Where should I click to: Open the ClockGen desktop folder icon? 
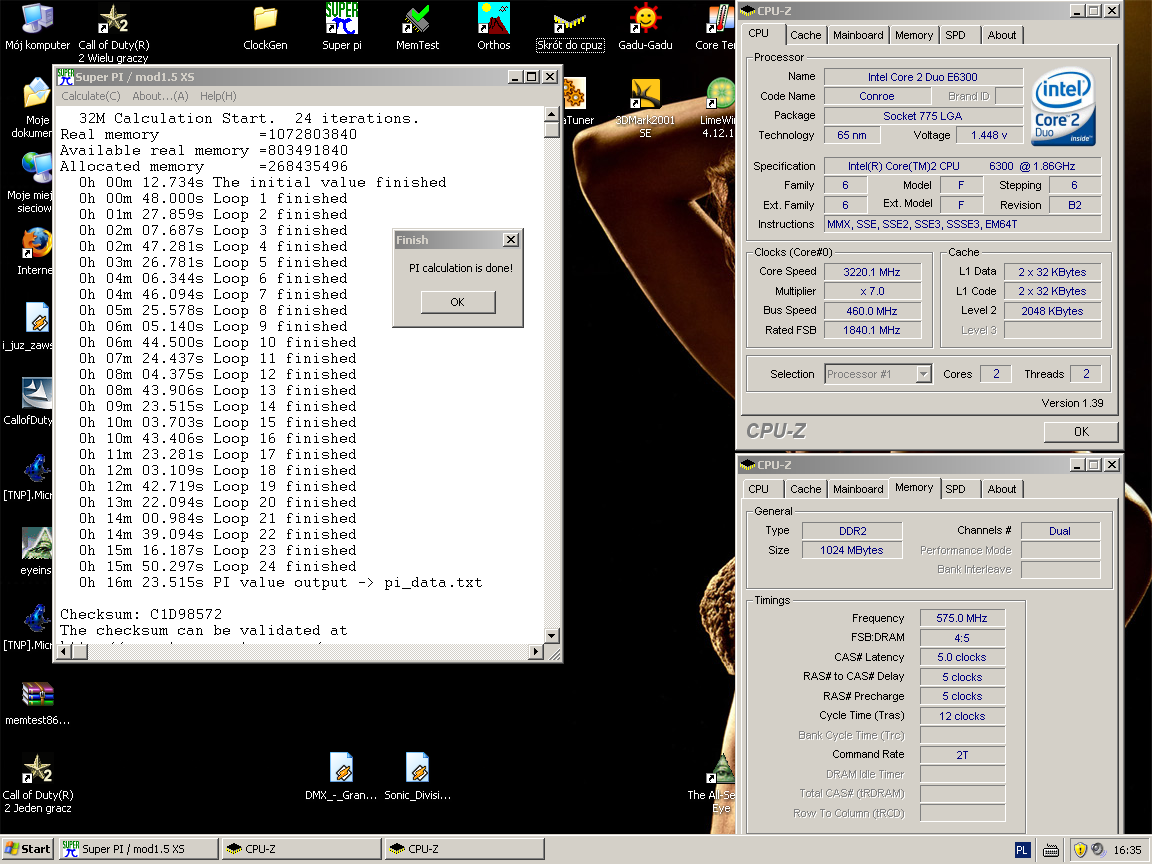tap(265, 19)
